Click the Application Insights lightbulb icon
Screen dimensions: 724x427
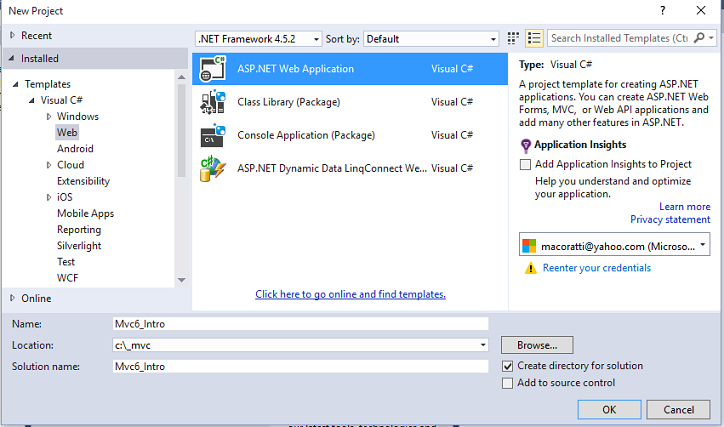point(525,146)
